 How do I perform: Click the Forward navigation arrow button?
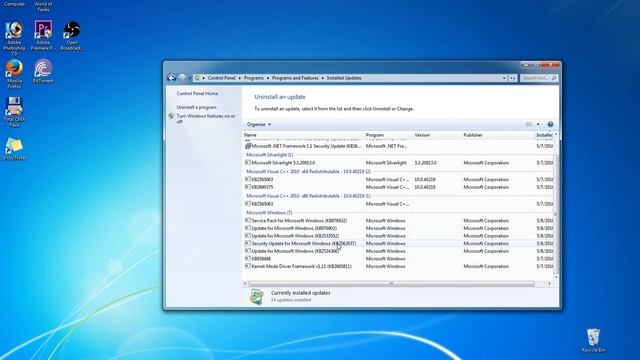point(182,78)
